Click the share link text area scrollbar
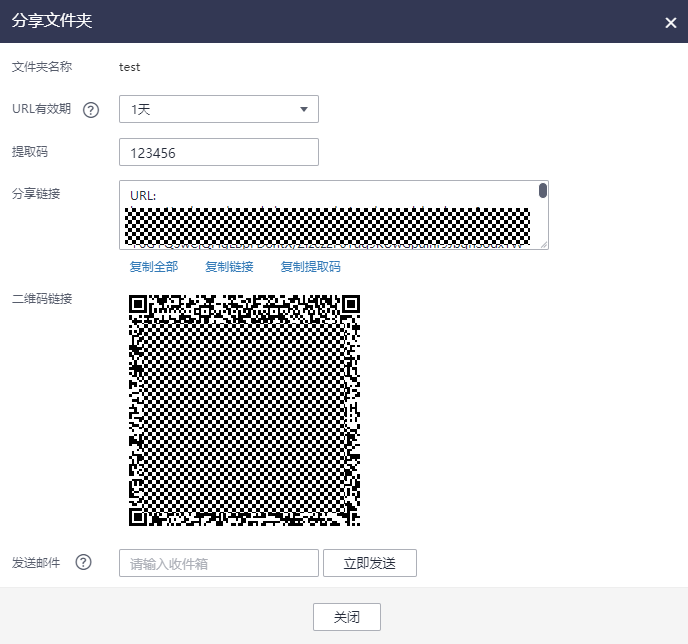This screenshot has height=644, width=688. point(543,190)
